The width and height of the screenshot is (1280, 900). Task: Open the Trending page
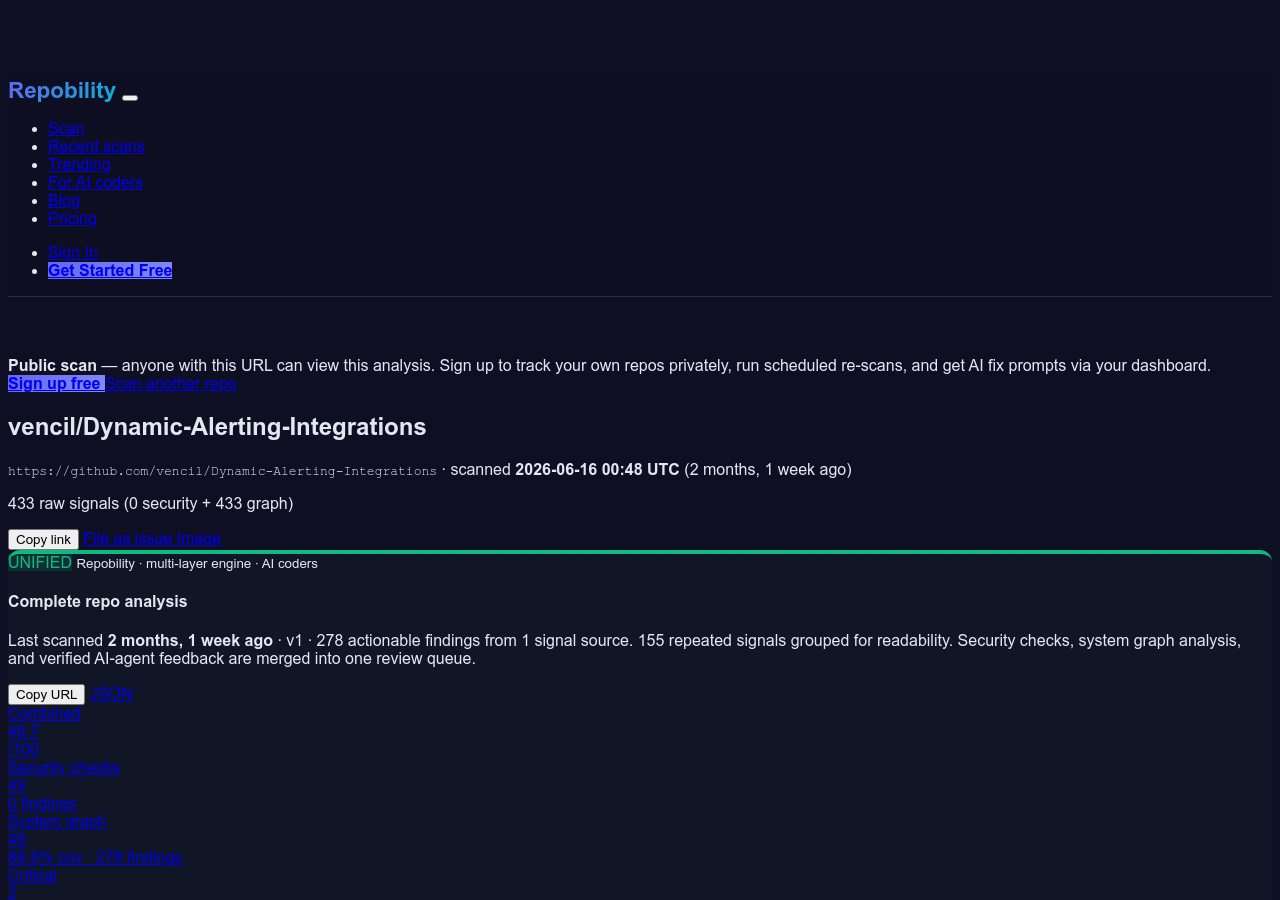coord(79,164)
